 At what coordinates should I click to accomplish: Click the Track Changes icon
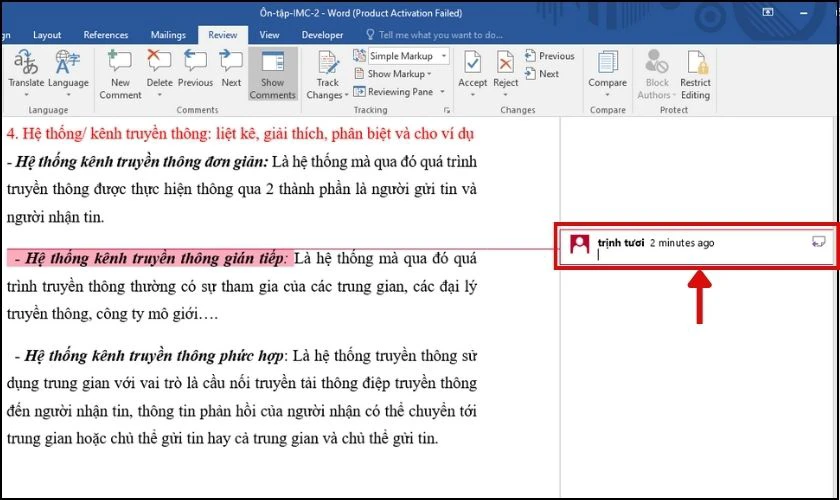(x=327, y=63)
